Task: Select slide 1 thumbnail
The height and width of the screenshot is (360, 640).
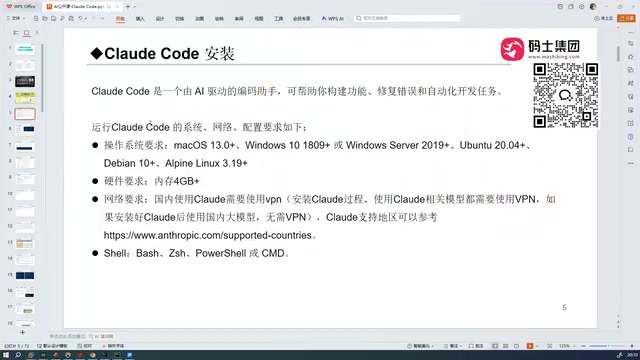Action: (x=25, y=49)
